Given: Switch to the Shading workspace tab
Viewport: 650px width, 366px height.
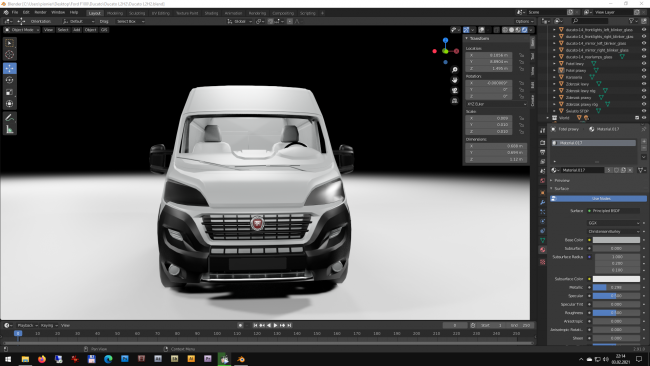Looking at the screenshot, I should tap(211, 13).
